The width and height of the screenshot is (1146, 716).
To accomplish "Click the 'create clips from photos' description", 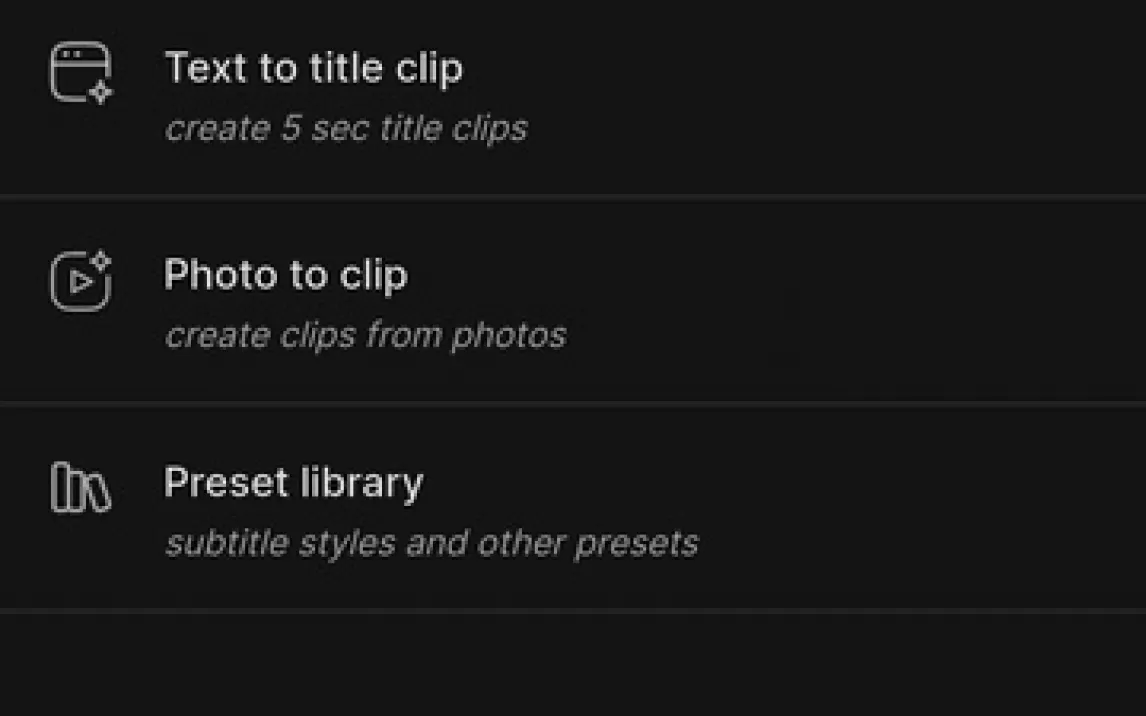I will [365, 335].
